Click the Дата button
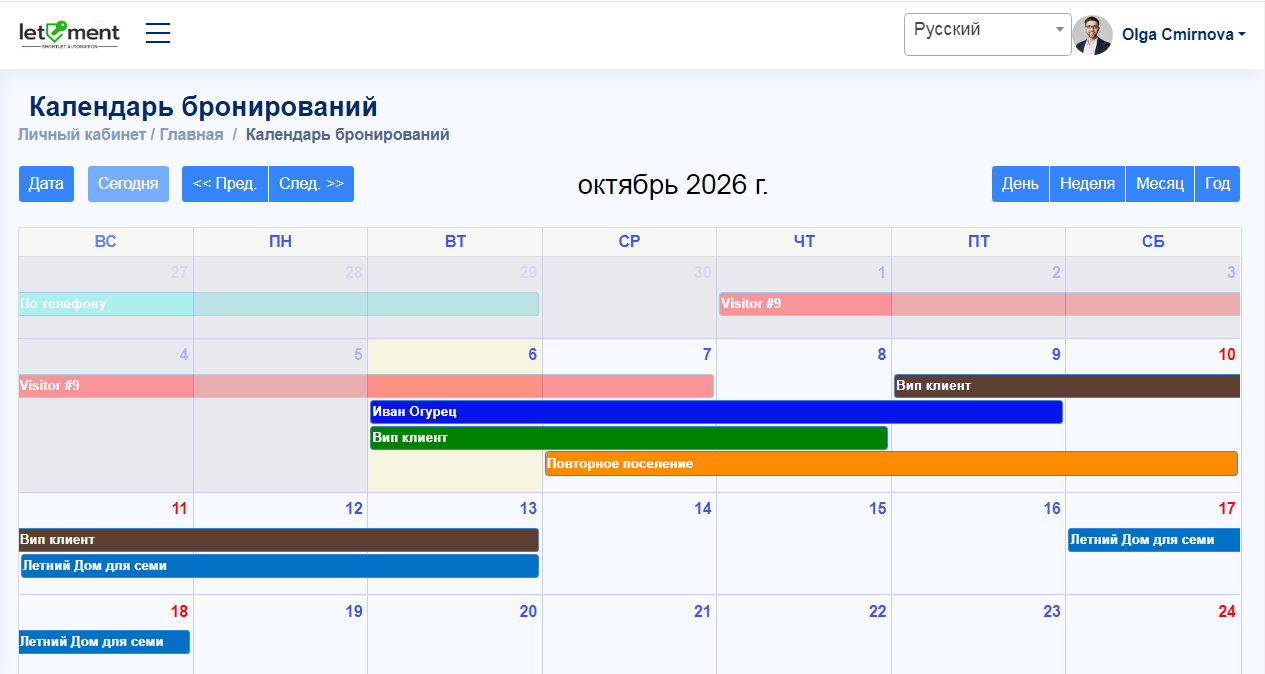The height and width of the screenshot is (674, 1265). coord(46,184)
